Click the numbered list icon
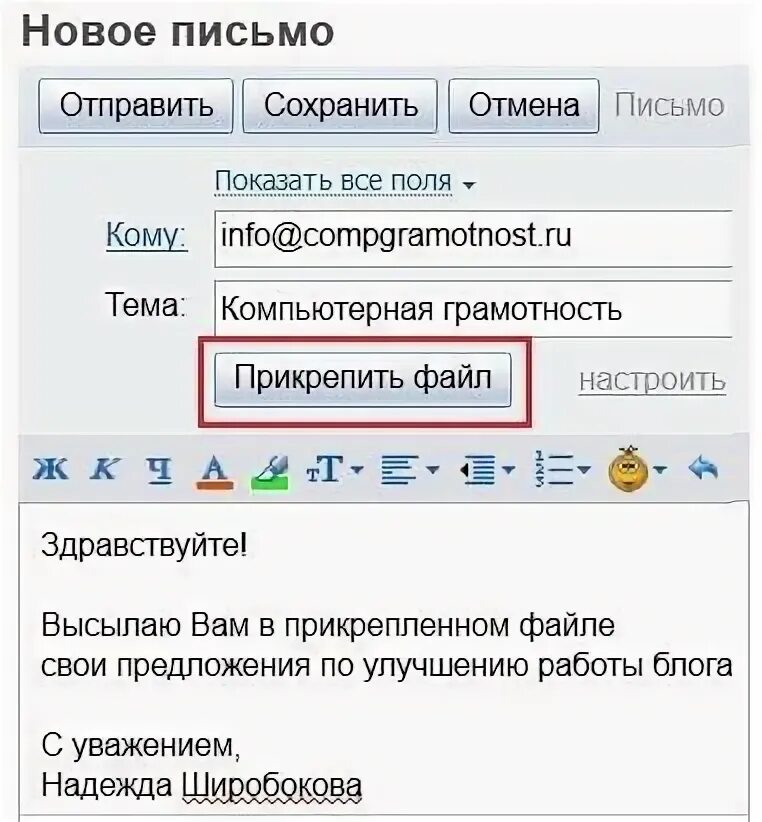This screenshot has height=822, width=762. click(553, 469)
